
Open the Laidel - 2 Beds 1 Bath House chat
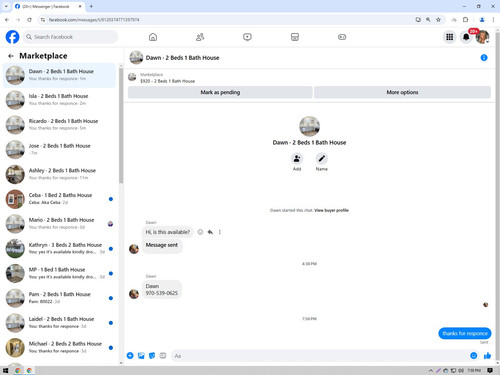pos(59,323)
